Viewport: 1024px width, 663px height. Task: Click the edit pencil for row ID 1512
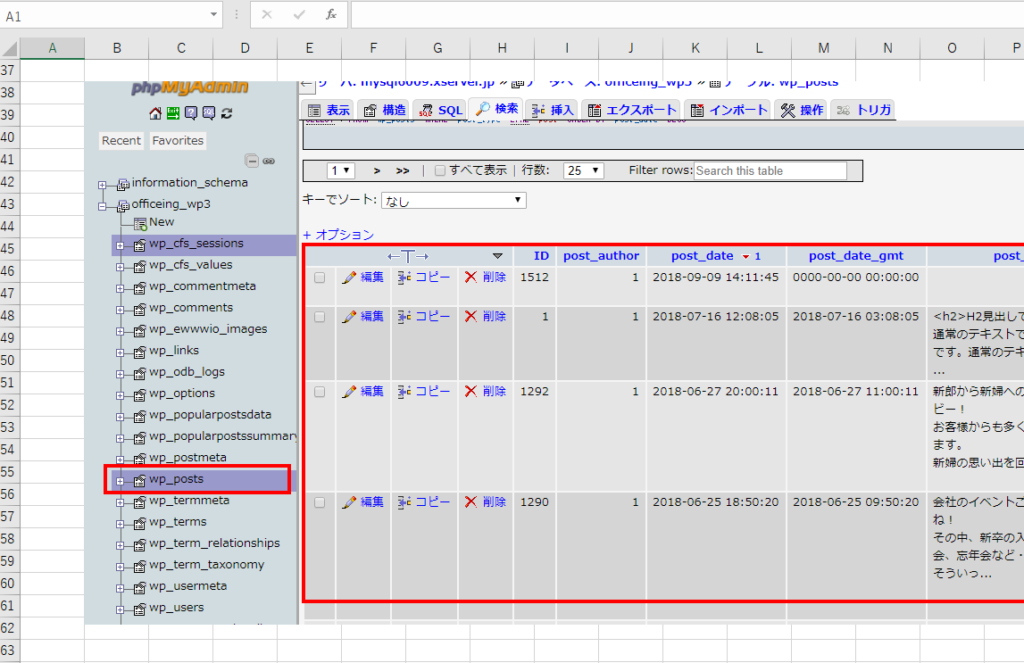[x=349, y=277]
